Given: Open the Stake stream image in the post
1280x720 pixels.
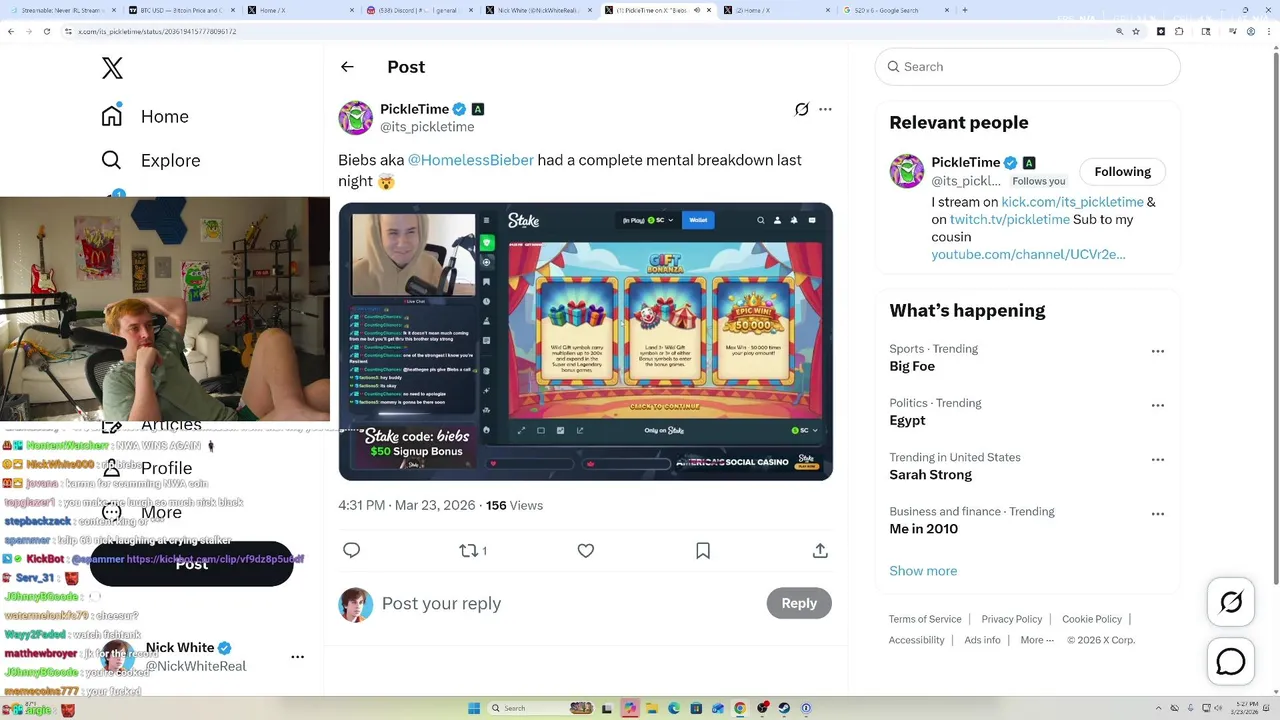Looking at the screenshot, I should pos(585,341).
